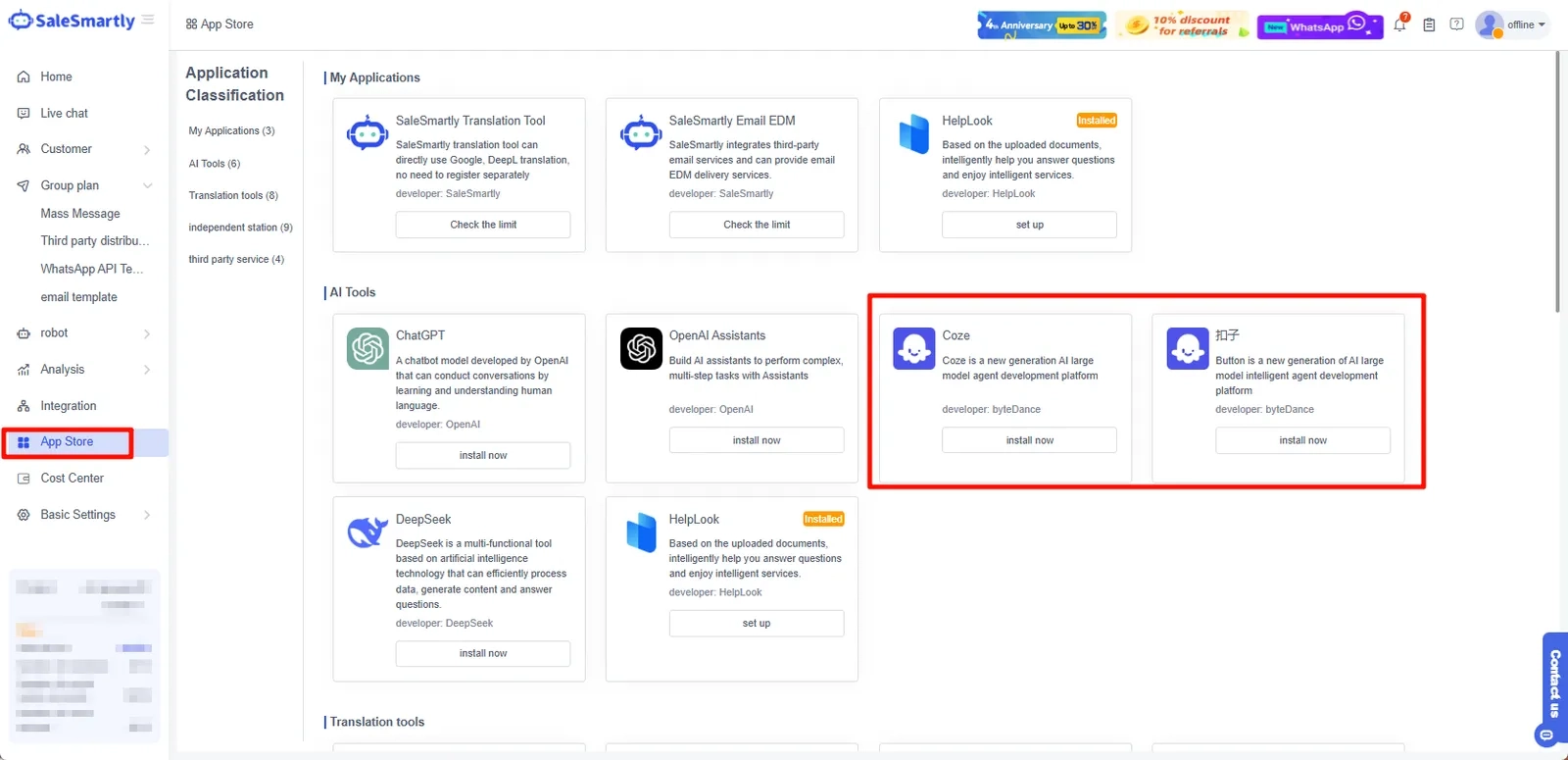
Task: Open notifications with the bell icon
Action: (1400, 24)
